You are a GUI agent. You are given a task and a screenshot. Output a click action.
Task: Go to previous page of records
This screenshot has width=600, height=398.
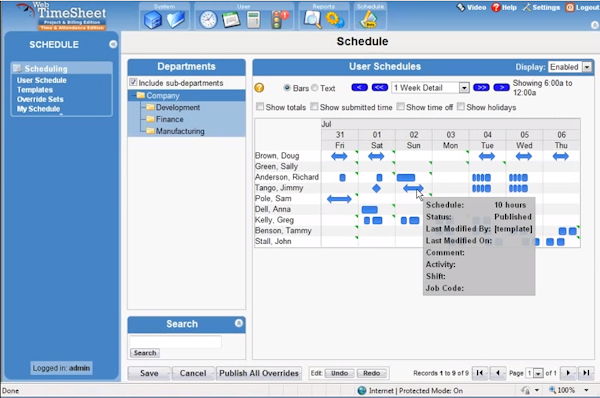pyautogui.click(x=498, y=373)
